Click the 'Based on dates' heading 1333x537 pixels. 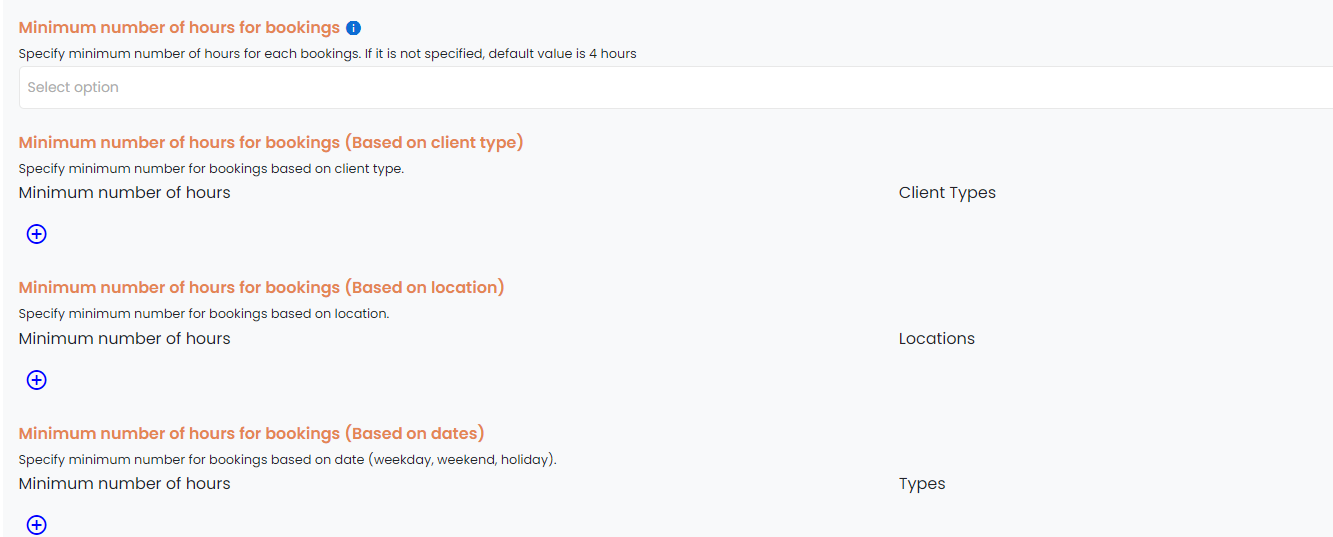pos(251,433)
